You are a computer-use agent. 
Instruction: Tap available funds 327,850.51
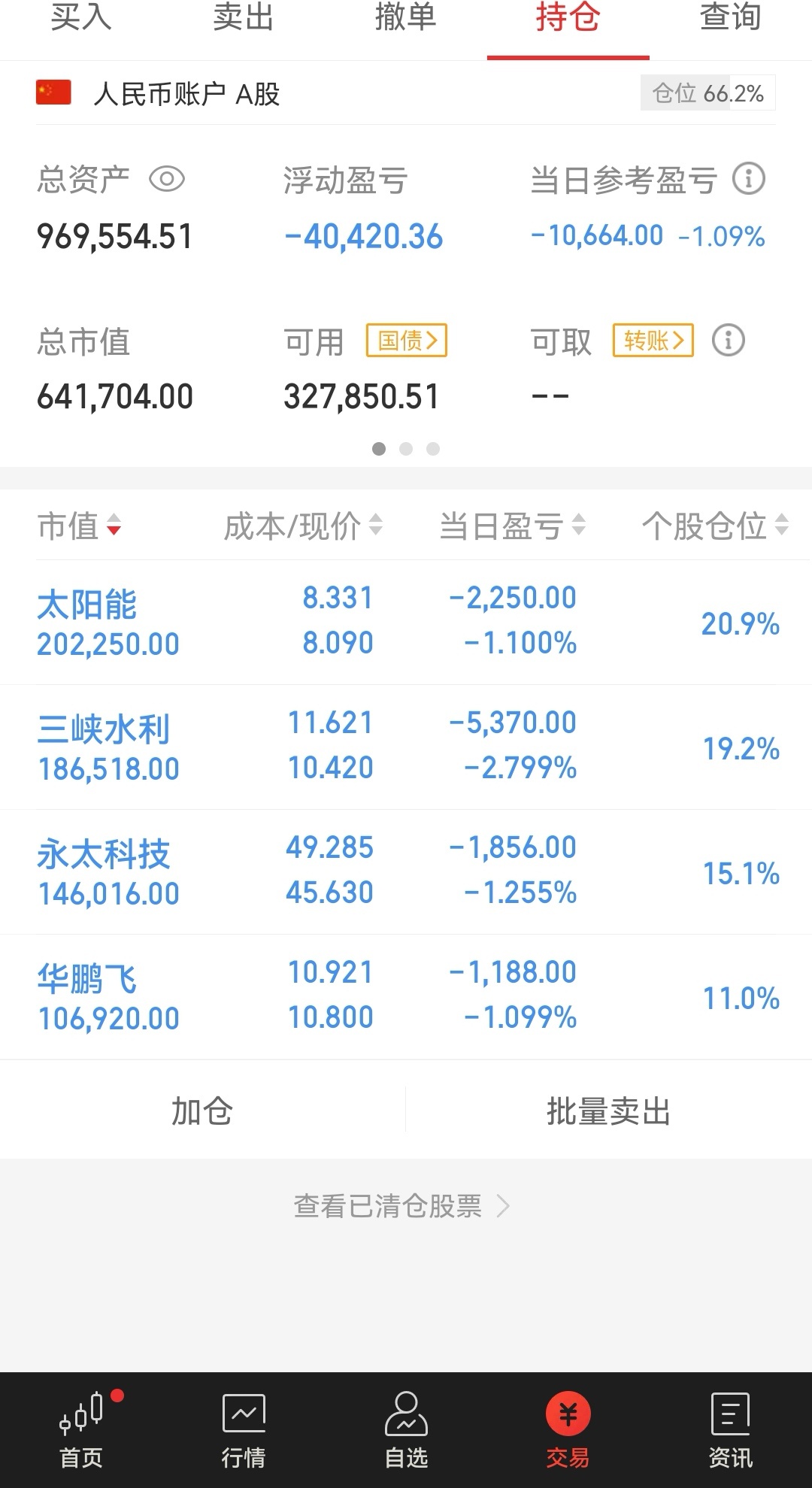tap(362, 396)
